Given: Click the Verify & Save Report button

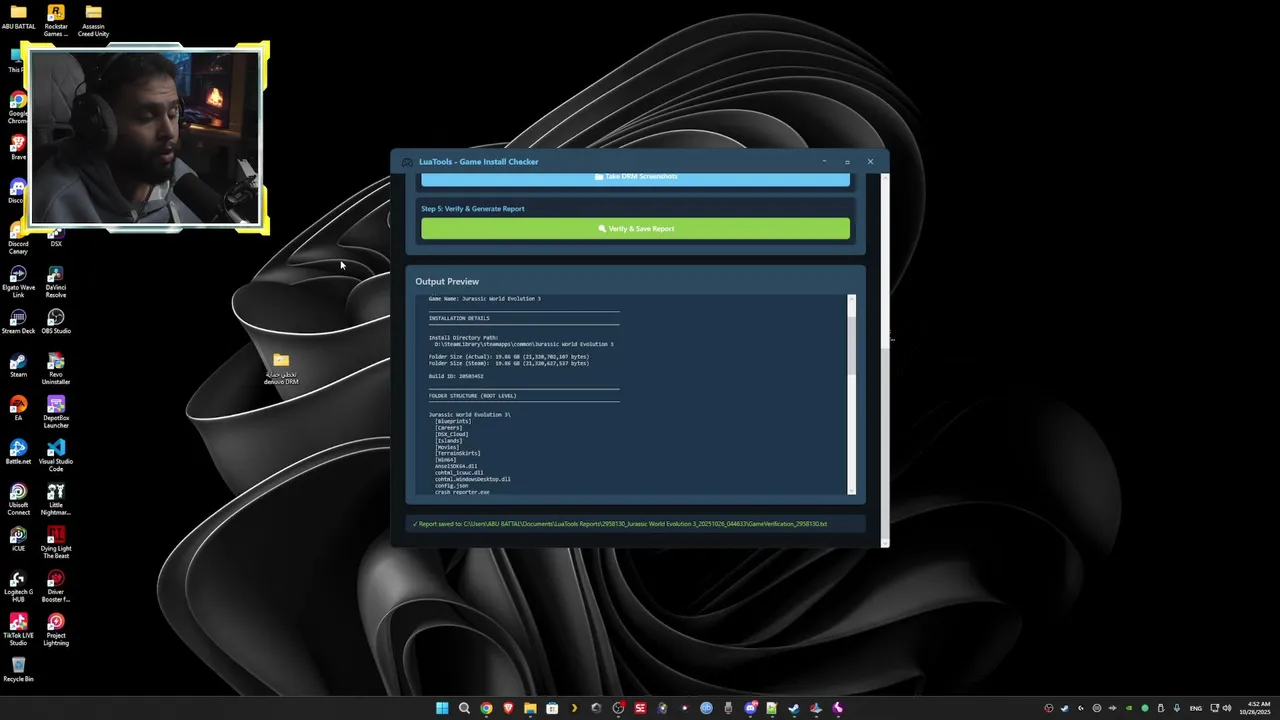Looking at the screenshot, I should click(635, 229).
